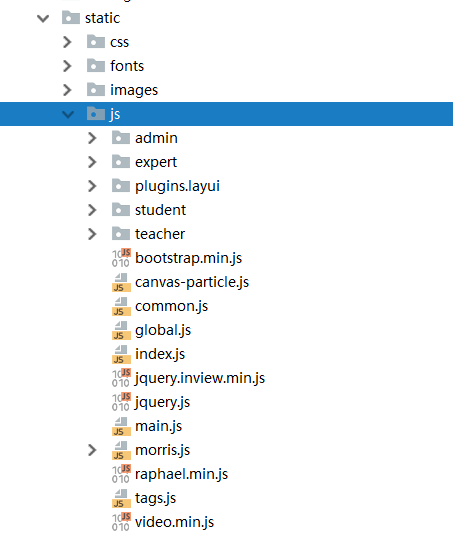
Task: Click the raphael.min.js file icon
Action: [x=121, y=474]
